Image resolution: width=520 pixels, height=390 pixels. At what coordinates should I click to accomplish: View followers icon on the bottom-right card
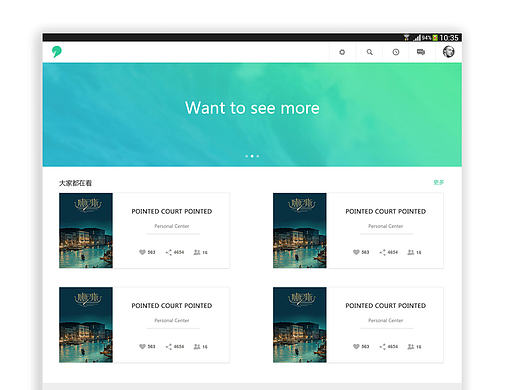point(411,347)
